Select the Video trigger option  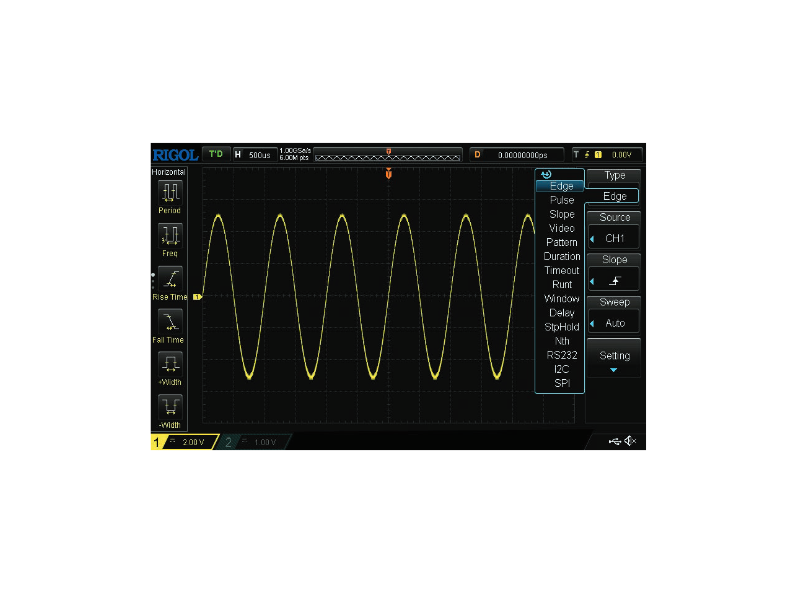click(562, 228)
